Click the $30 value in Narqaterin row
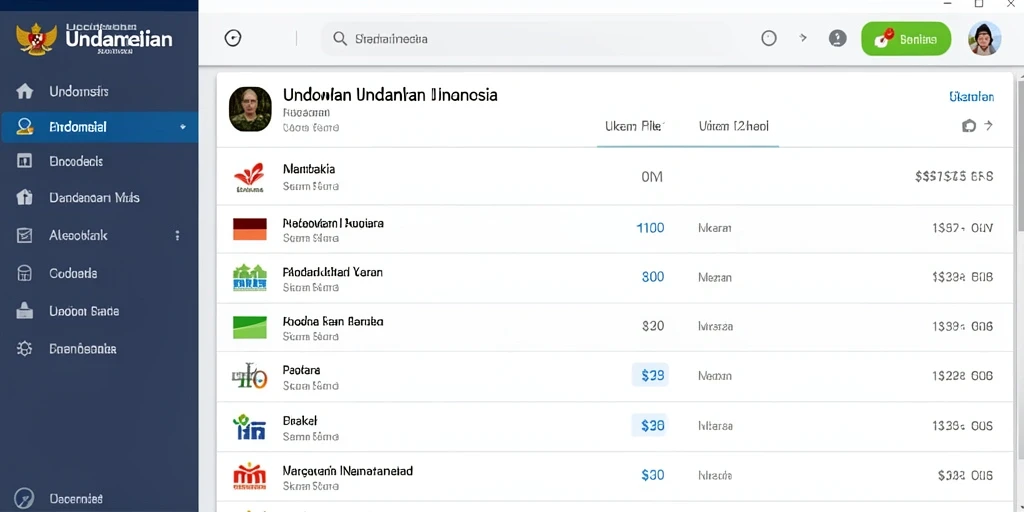This screenshot has width=1024, height=512. click(x=652, y=475)
